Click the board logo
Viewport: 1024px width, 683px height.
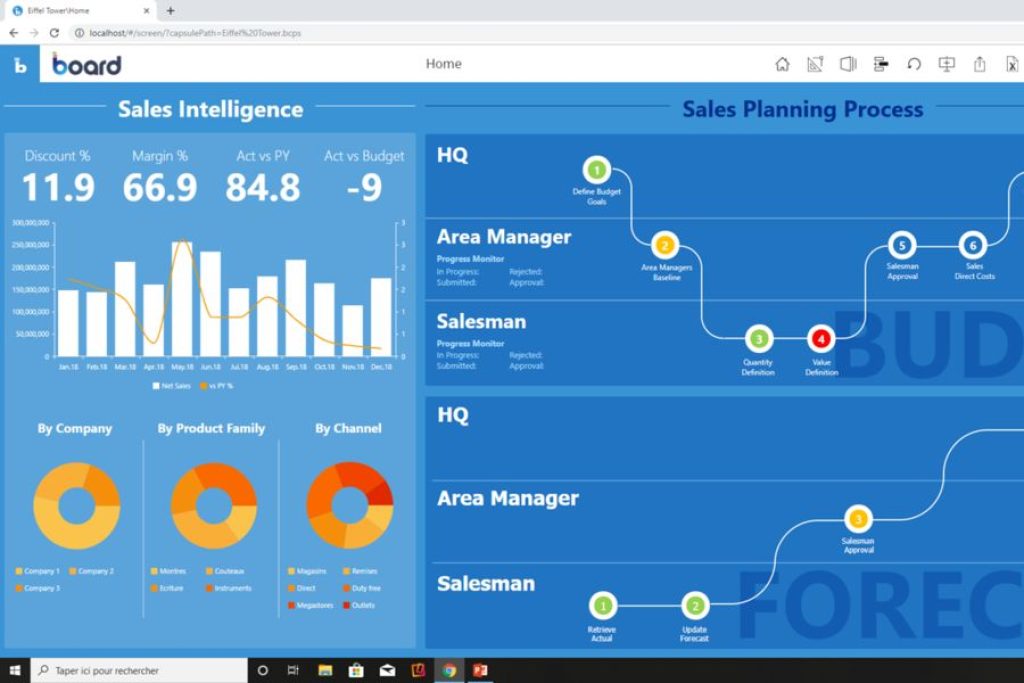coord(87,65)
